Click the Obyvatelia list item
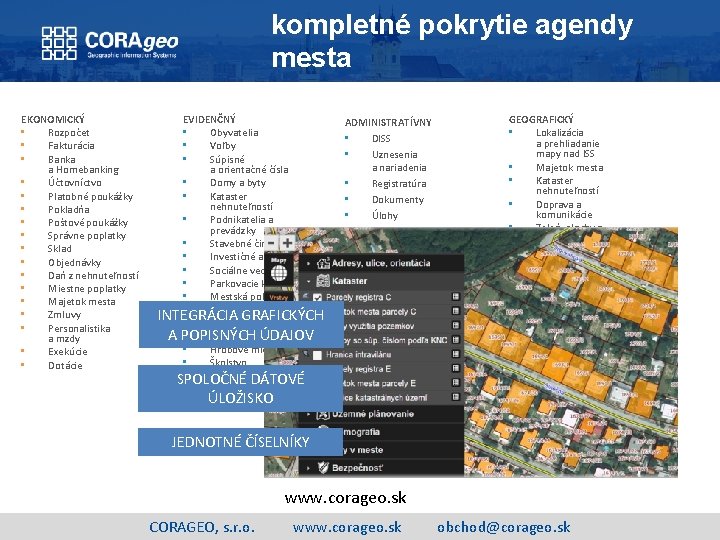Screen dimensions: 720x540 pyautogui.click(x=234, y=133)
